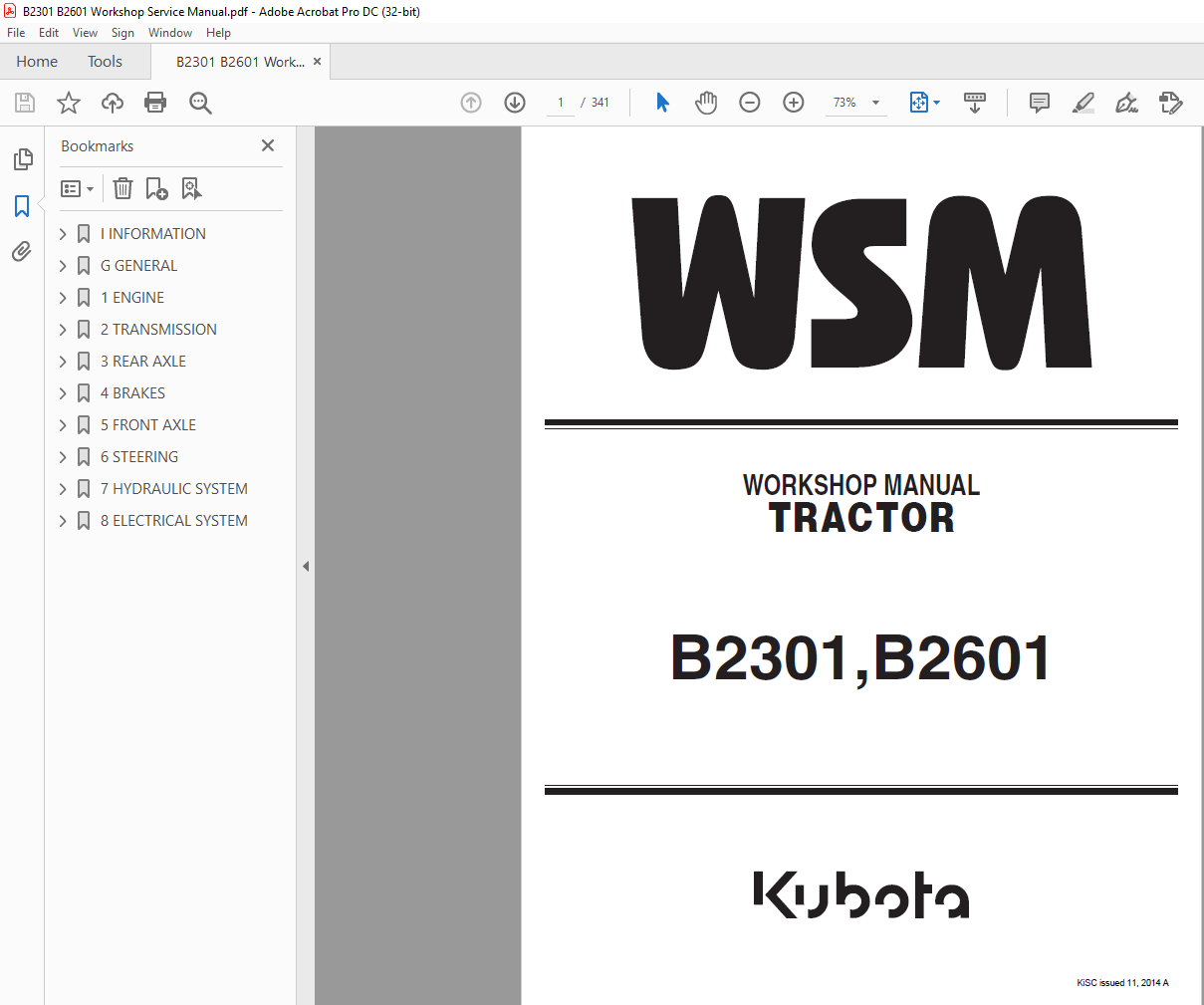Select the arrow selection tool
1204x1005 pixels.
[x=662, y=103]
